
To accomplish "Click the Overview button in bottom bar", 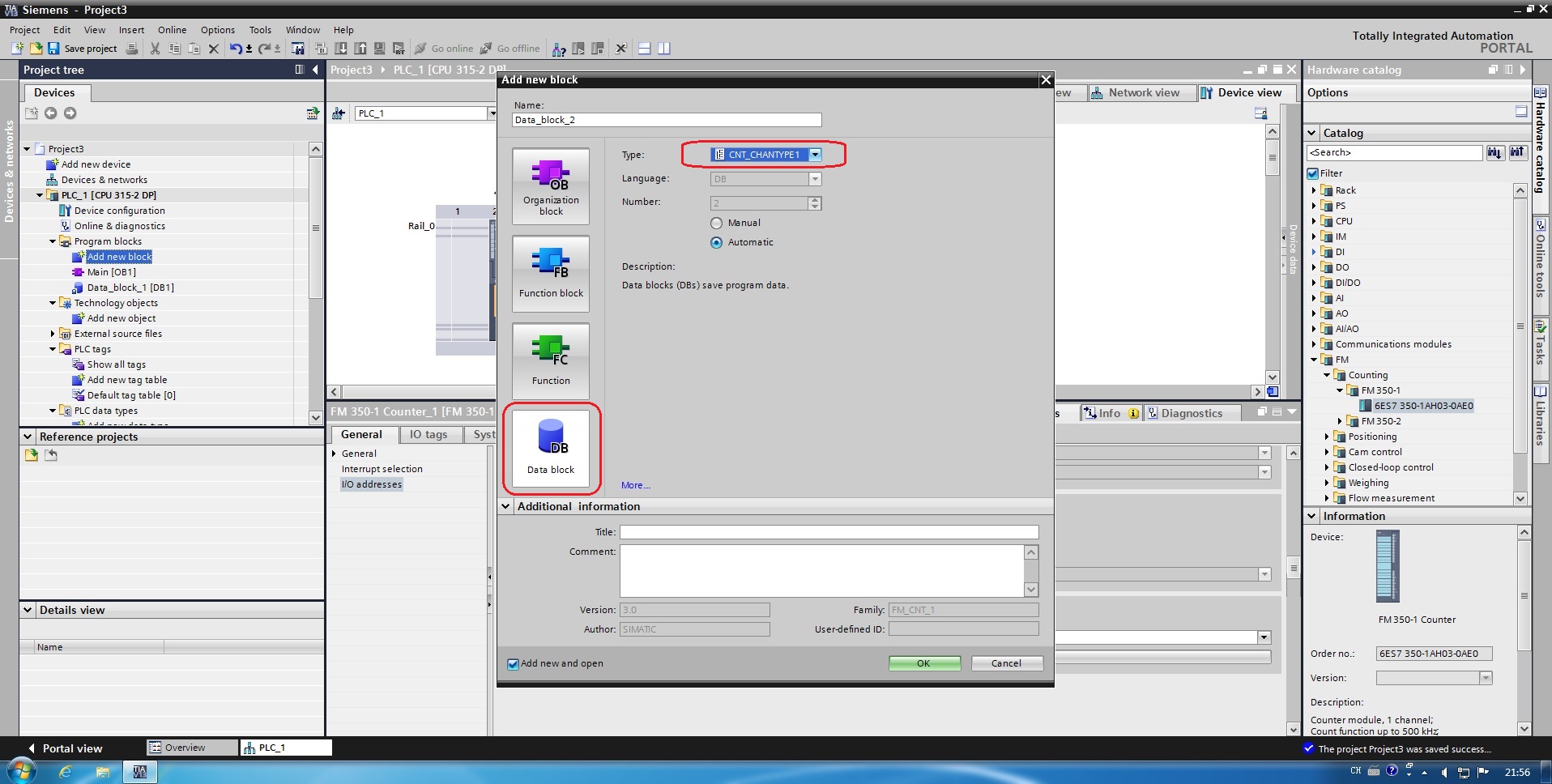I will tap(192, 748).
